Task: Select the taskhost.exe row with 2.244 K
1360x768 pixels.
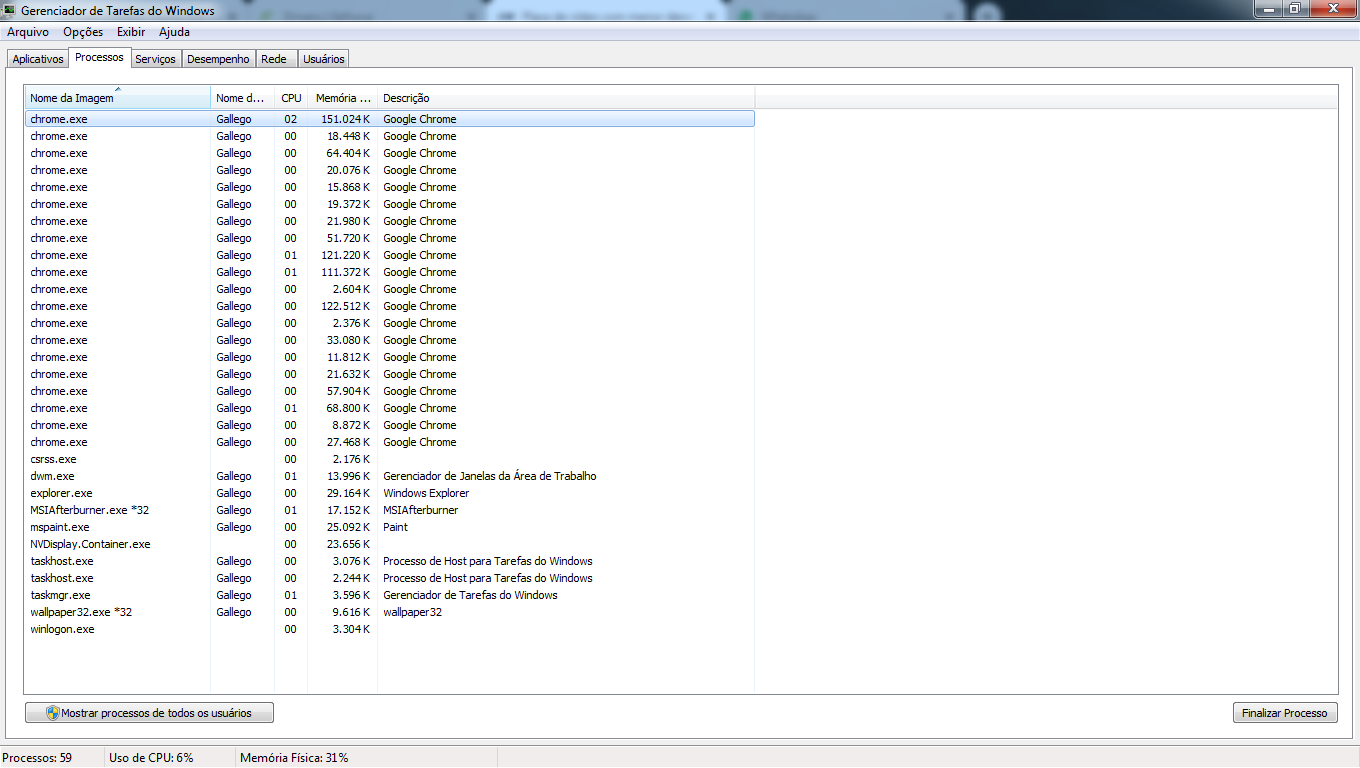Action: pos(390,578)
